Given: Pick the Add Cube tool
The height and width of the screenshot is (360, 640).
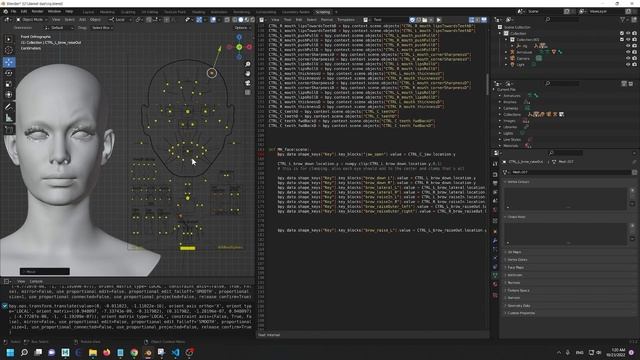Looking at the screenshot, I should [9, 130].
